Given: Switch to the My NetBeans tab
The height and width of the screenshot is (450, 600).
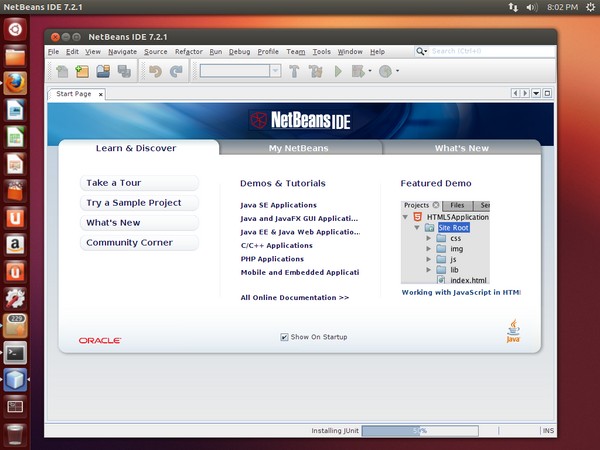Looking at the screenshot, I should click(299, 148).
